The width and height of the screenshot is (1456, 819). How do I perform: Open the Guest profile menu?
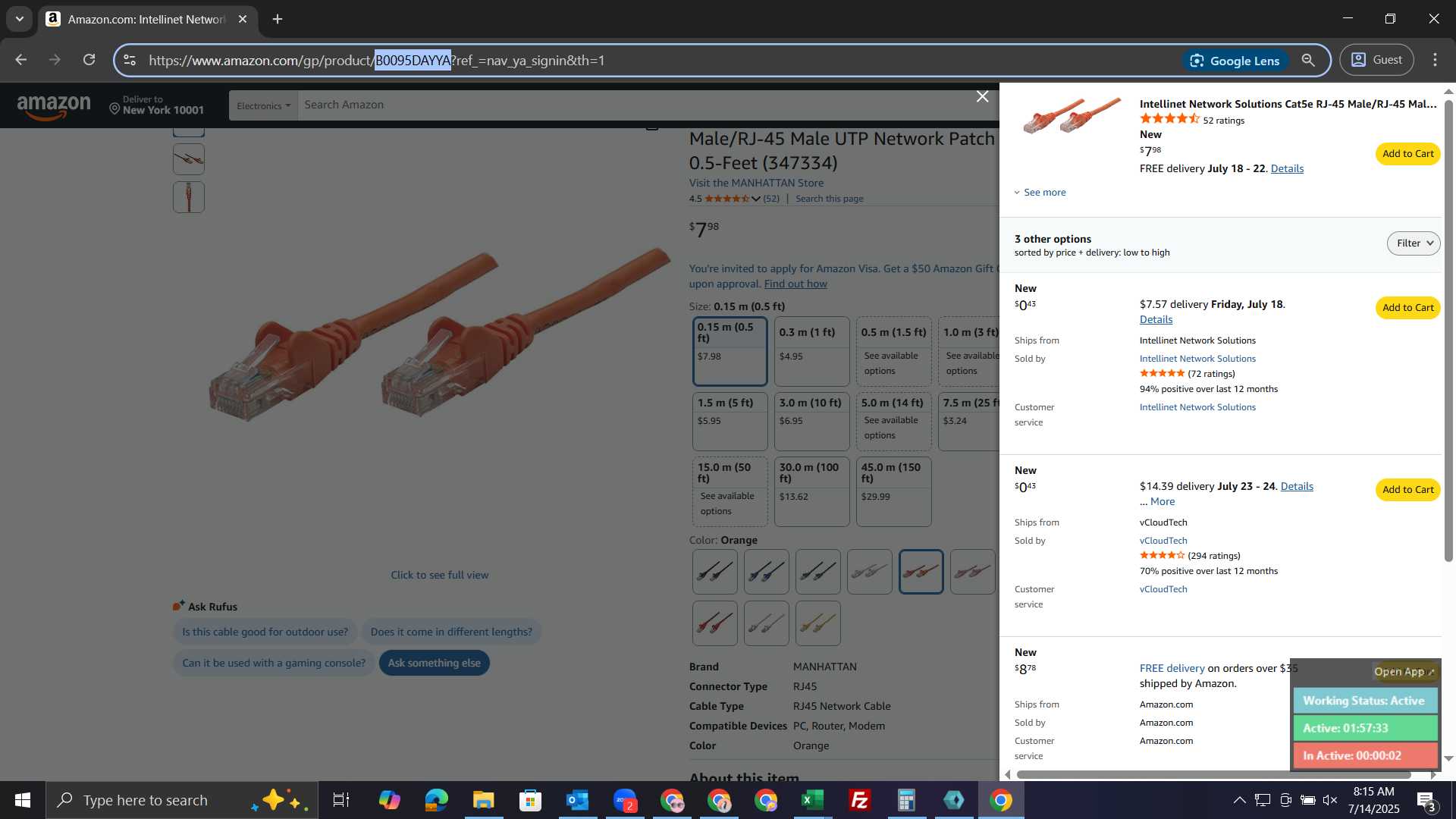(x=1376, y=60)
